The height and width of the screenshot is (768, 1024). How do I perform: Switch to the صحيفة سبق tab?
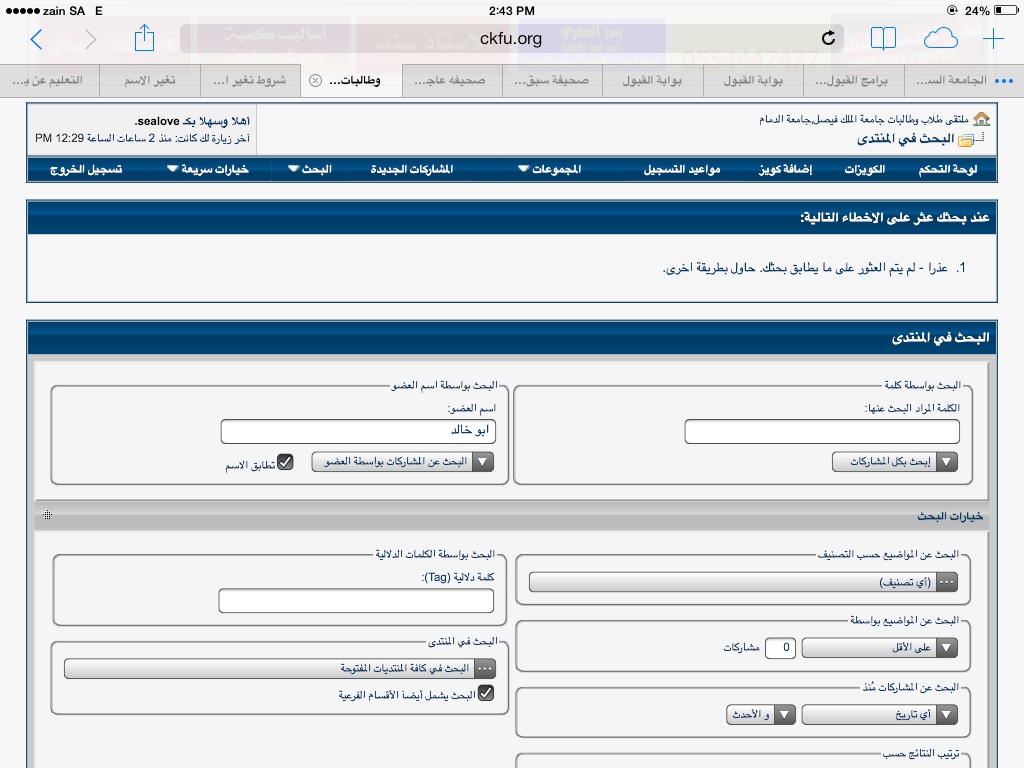pos(552,81)
